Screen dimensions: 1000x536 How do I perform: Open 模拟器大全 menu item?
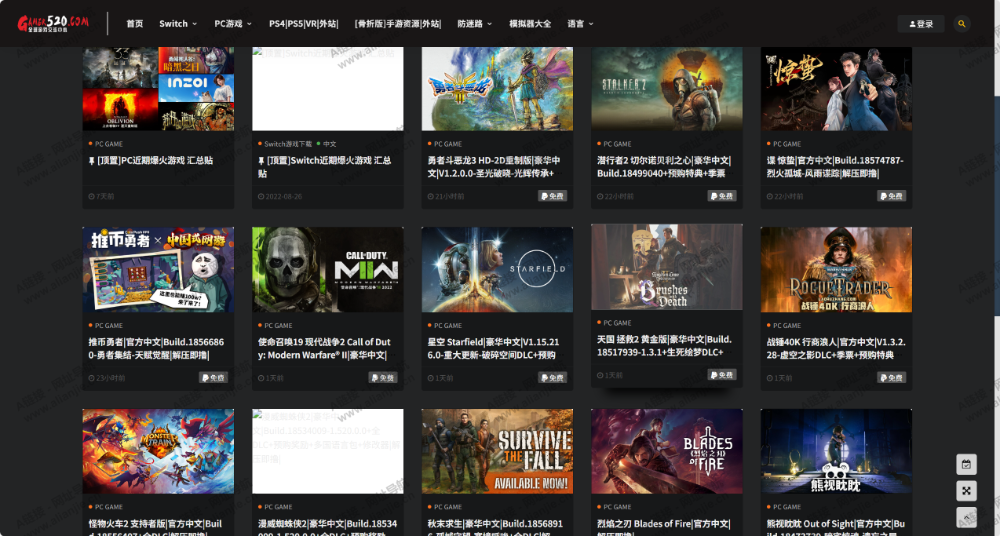(x=530, y=24)
